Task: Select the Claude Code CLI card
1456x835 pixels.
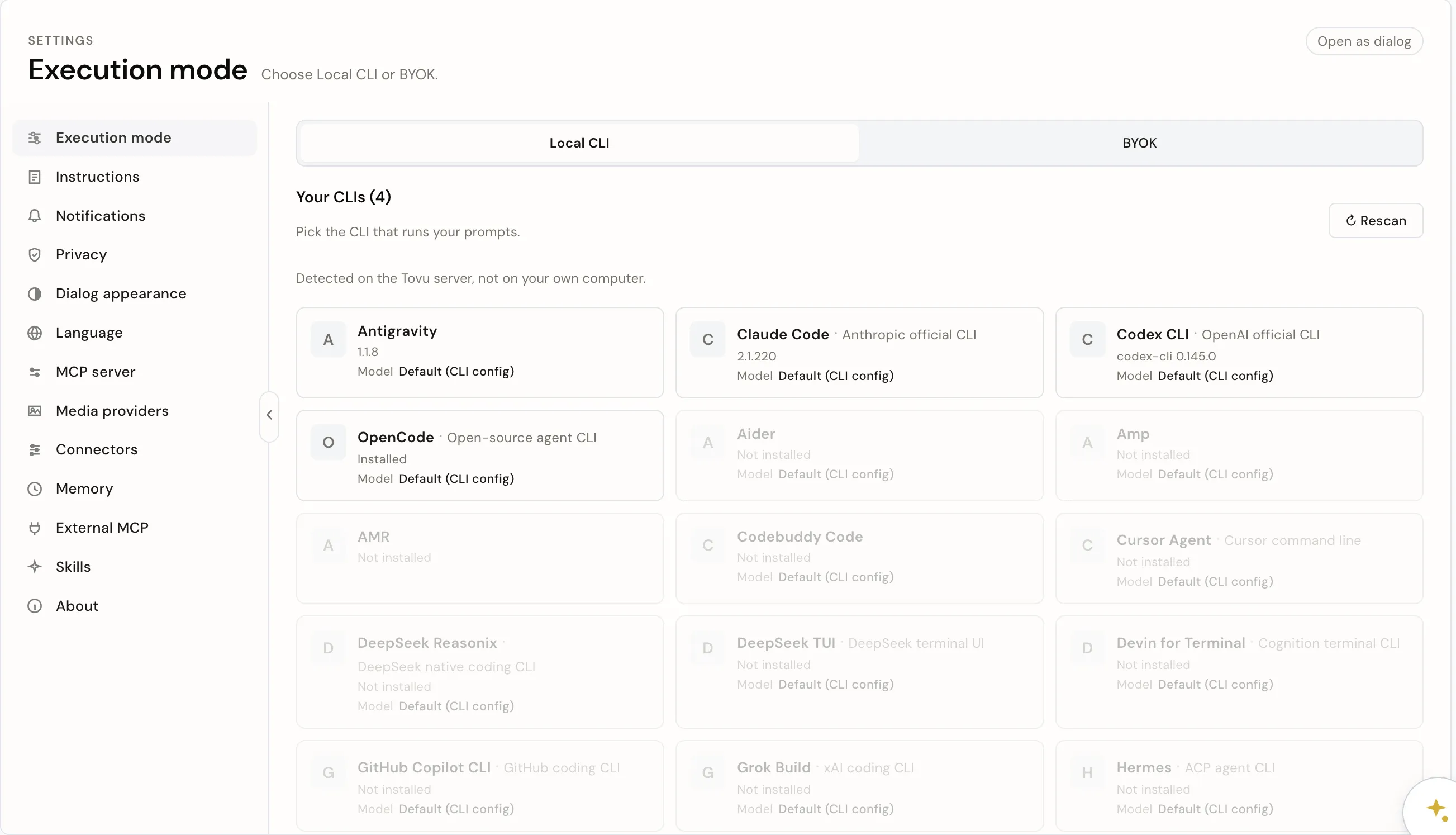Action: point(859,353)
